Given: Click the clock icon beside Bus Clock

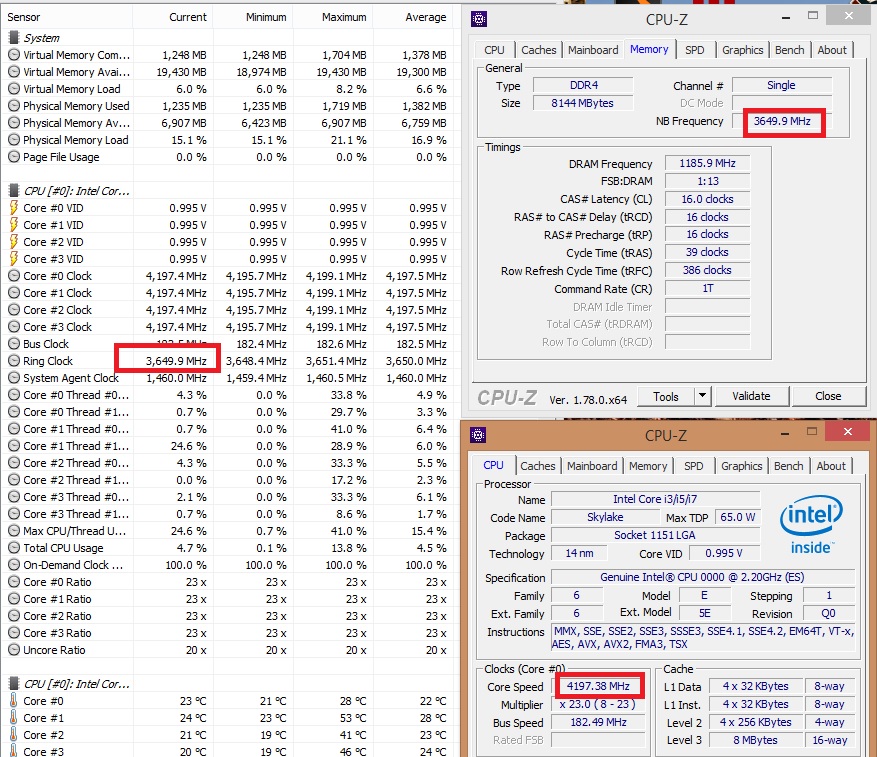Looking at the screenshot, I should [x=13, y=344].
